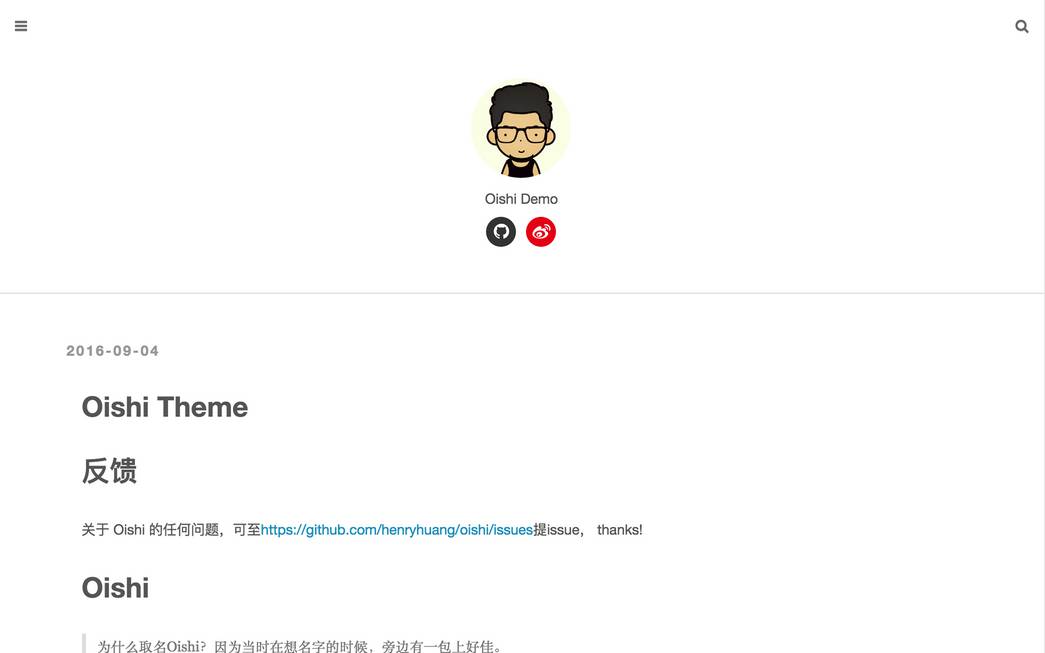
Task: Follow the github.com/henryhuang/oishi/issues link
Action: click(397, 530)
